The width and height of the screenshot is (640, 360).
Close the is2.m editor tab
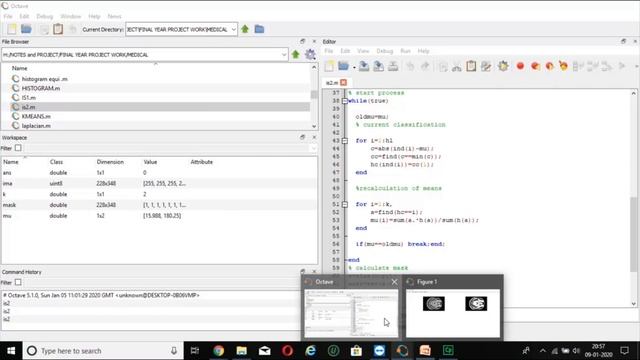coord(344,82)
